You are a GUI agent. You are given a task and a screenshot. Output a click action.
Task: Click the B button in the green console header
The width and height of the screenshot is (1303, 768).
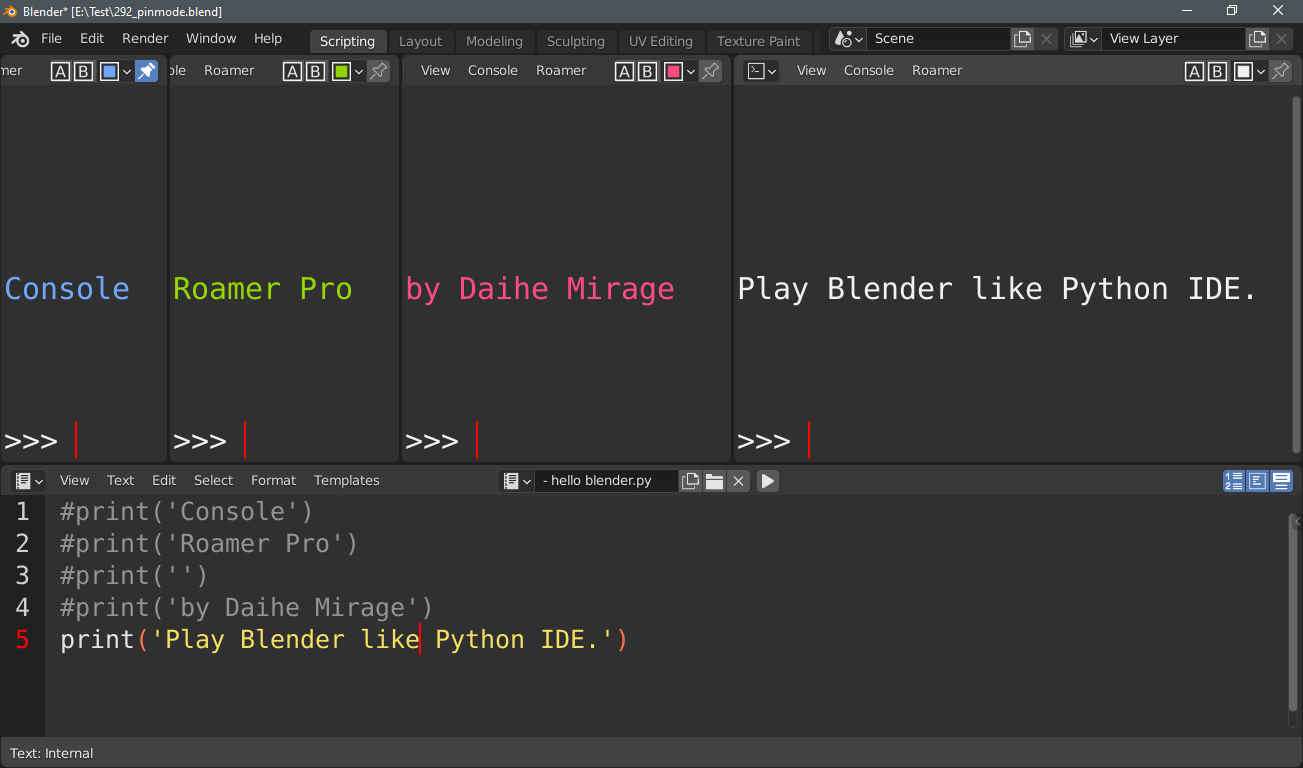(316, 71)
